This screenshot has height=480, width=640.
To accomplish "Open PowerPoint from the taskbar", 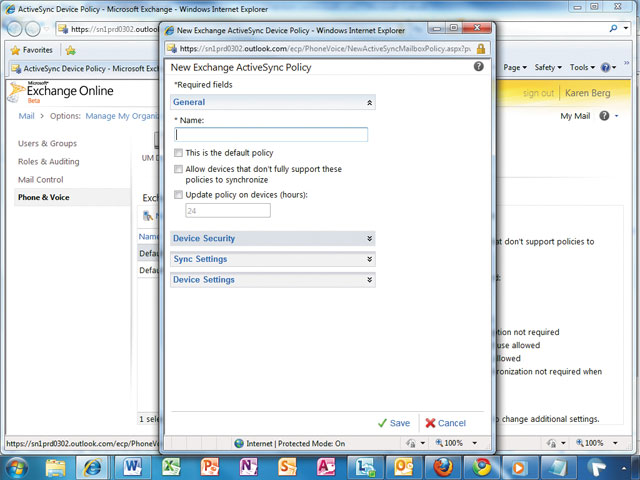I will (210, 466).
